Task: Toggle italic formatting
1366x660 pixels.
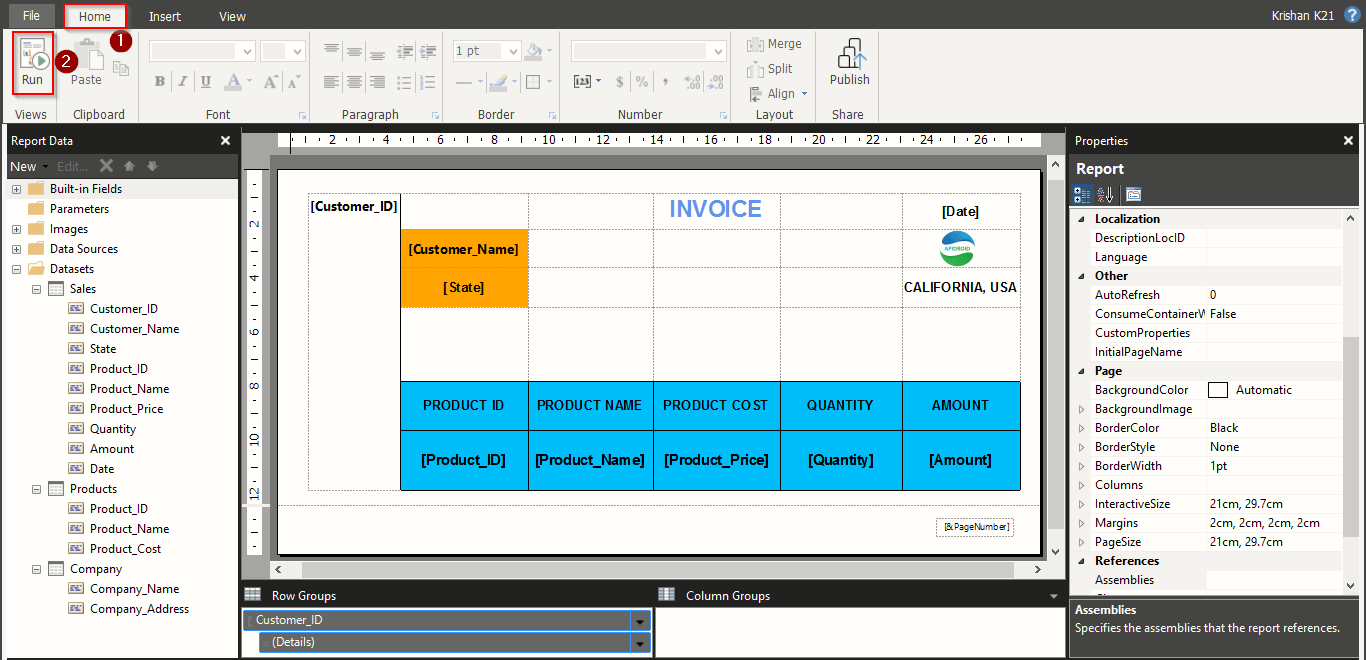Action: pos(181,81)
